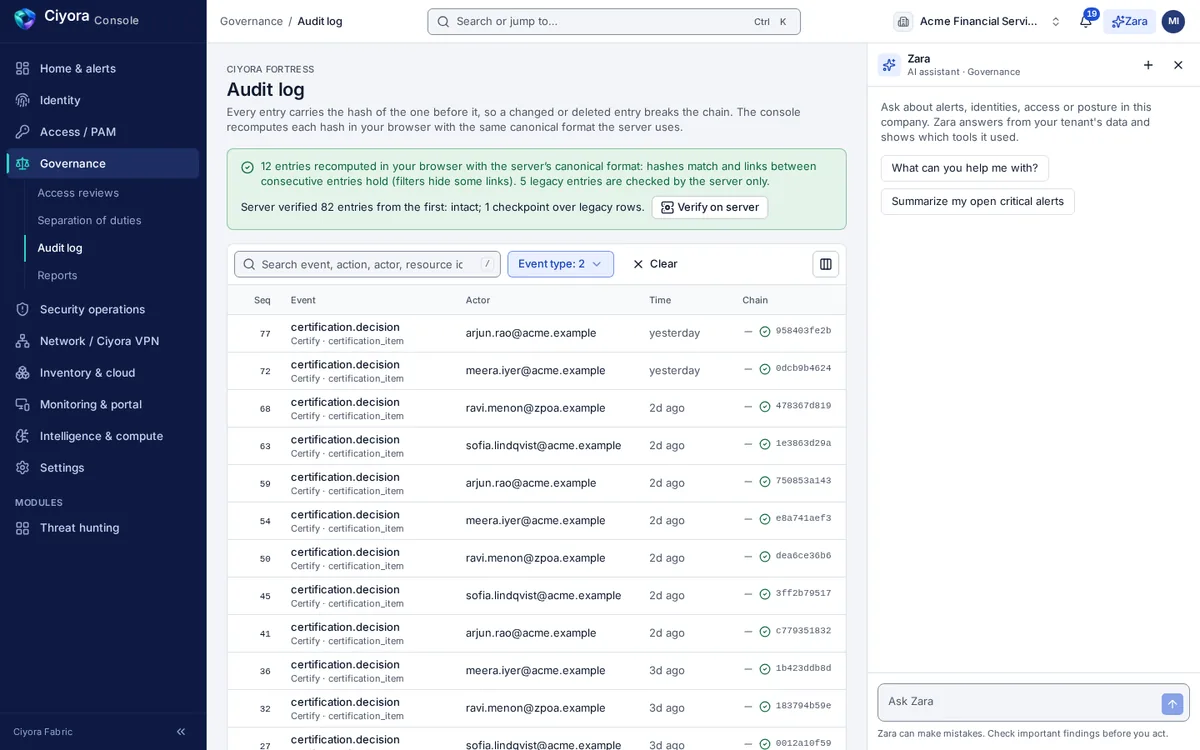Toggle the Zara assistant button in header
Screen dimensions: 1200x750
[x=1130, y=21]
